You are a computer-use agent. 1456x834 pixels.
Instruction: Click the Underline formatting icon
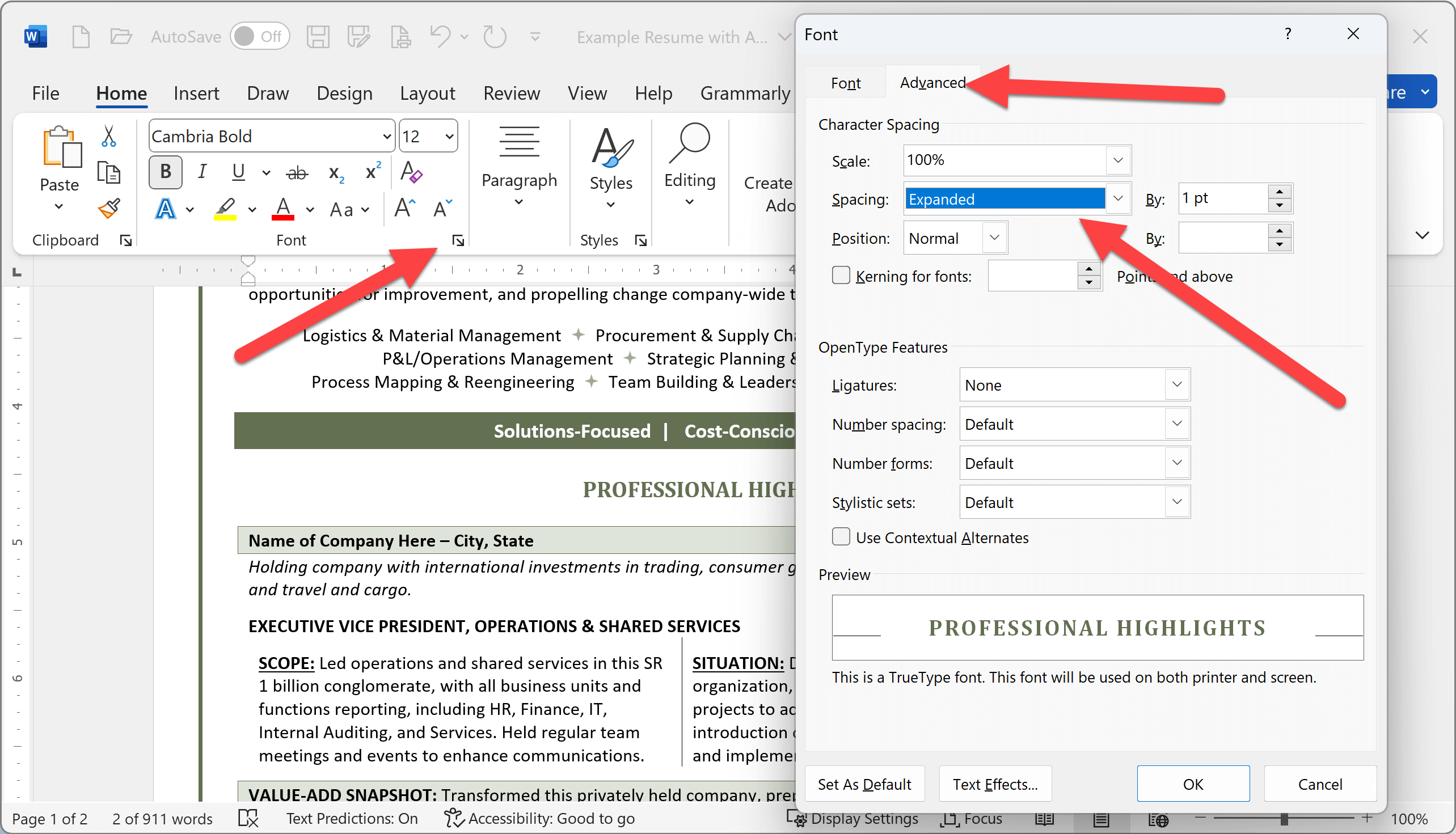tap(238, 172)
